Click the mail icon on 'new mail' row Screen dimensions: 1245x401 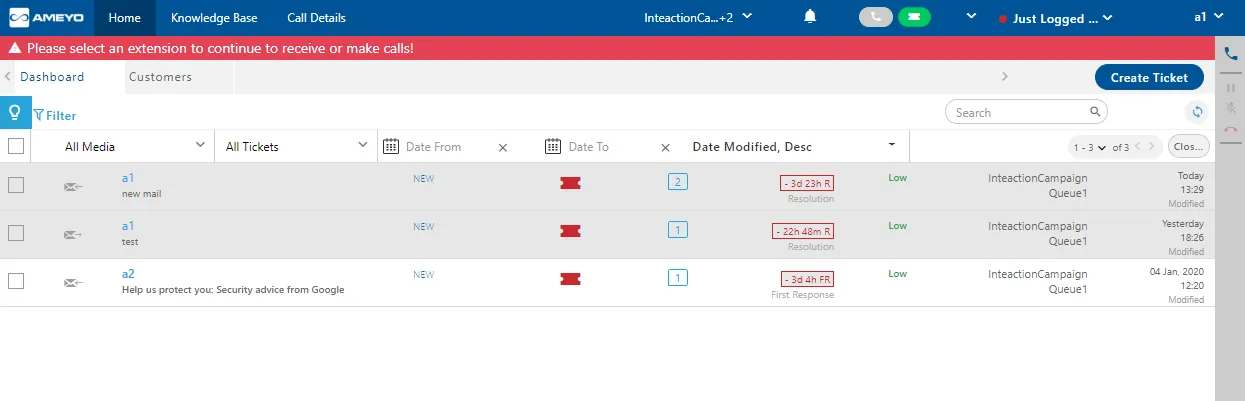point(73,186)
